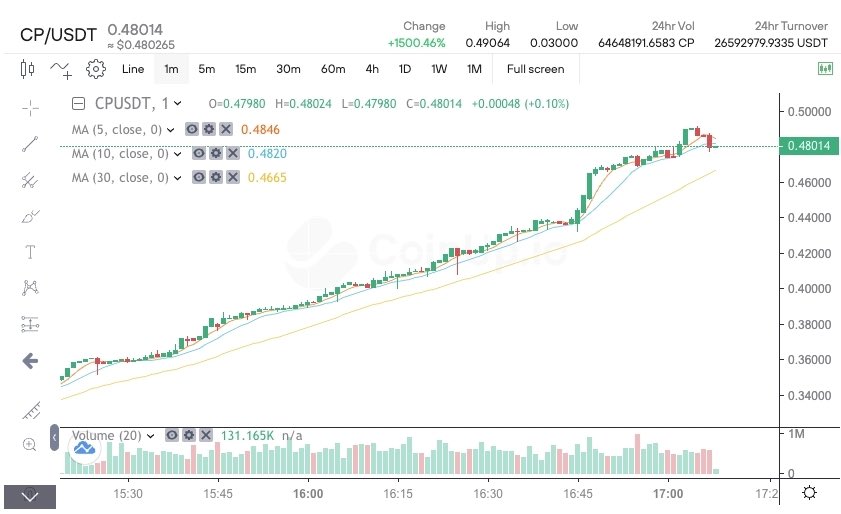
Task: Select the crosshair cursor tool
Action: (29, 107)
